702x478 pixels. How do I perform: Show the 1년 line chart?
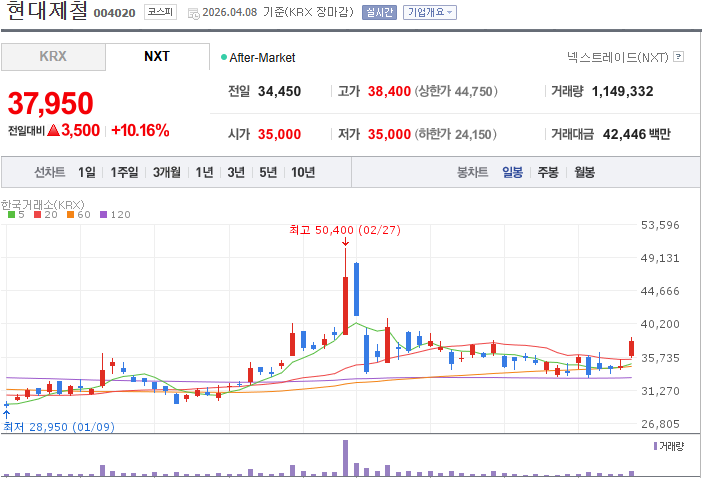point(204,172)
